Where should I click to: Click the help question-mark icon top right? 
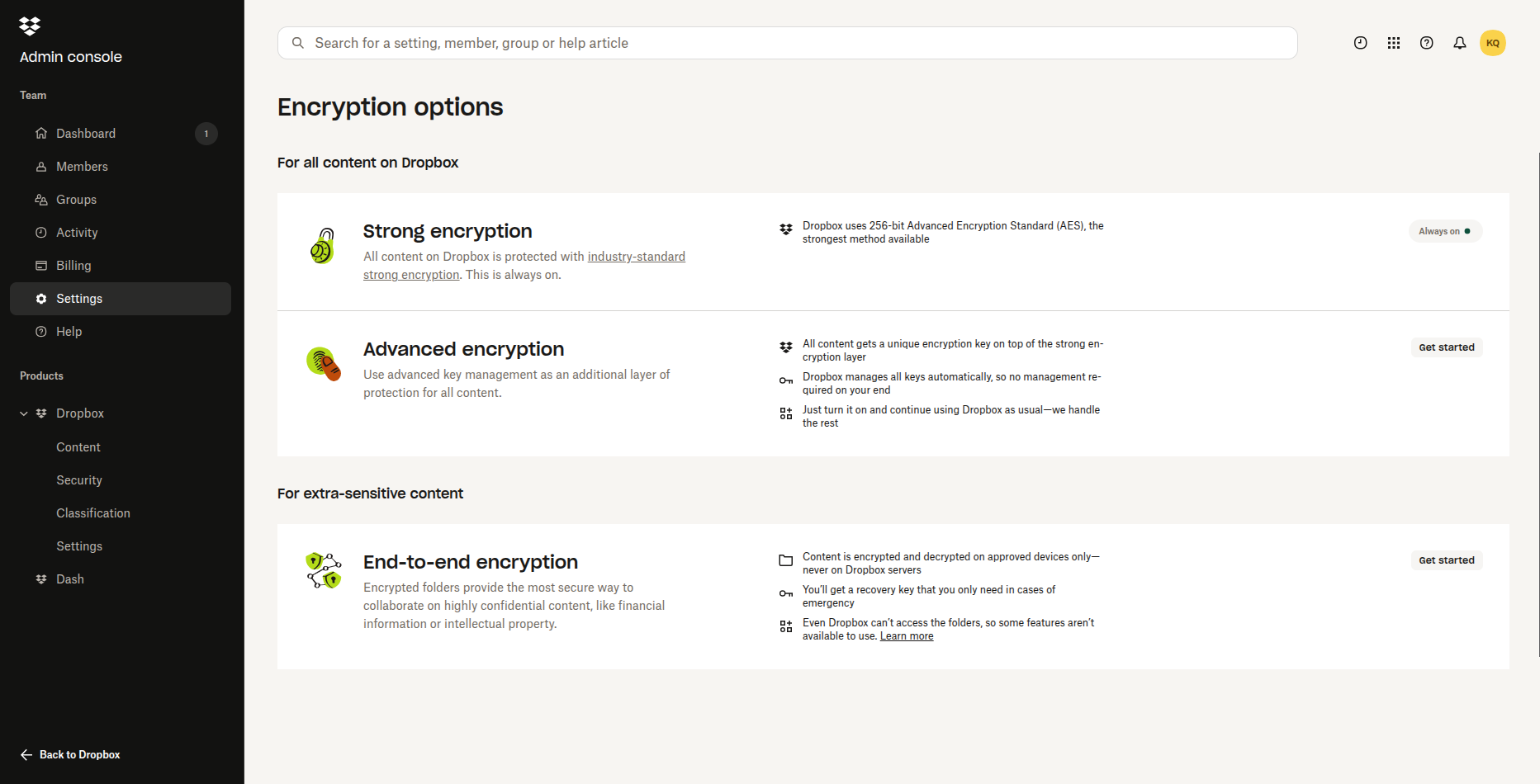pos(1426,42)
